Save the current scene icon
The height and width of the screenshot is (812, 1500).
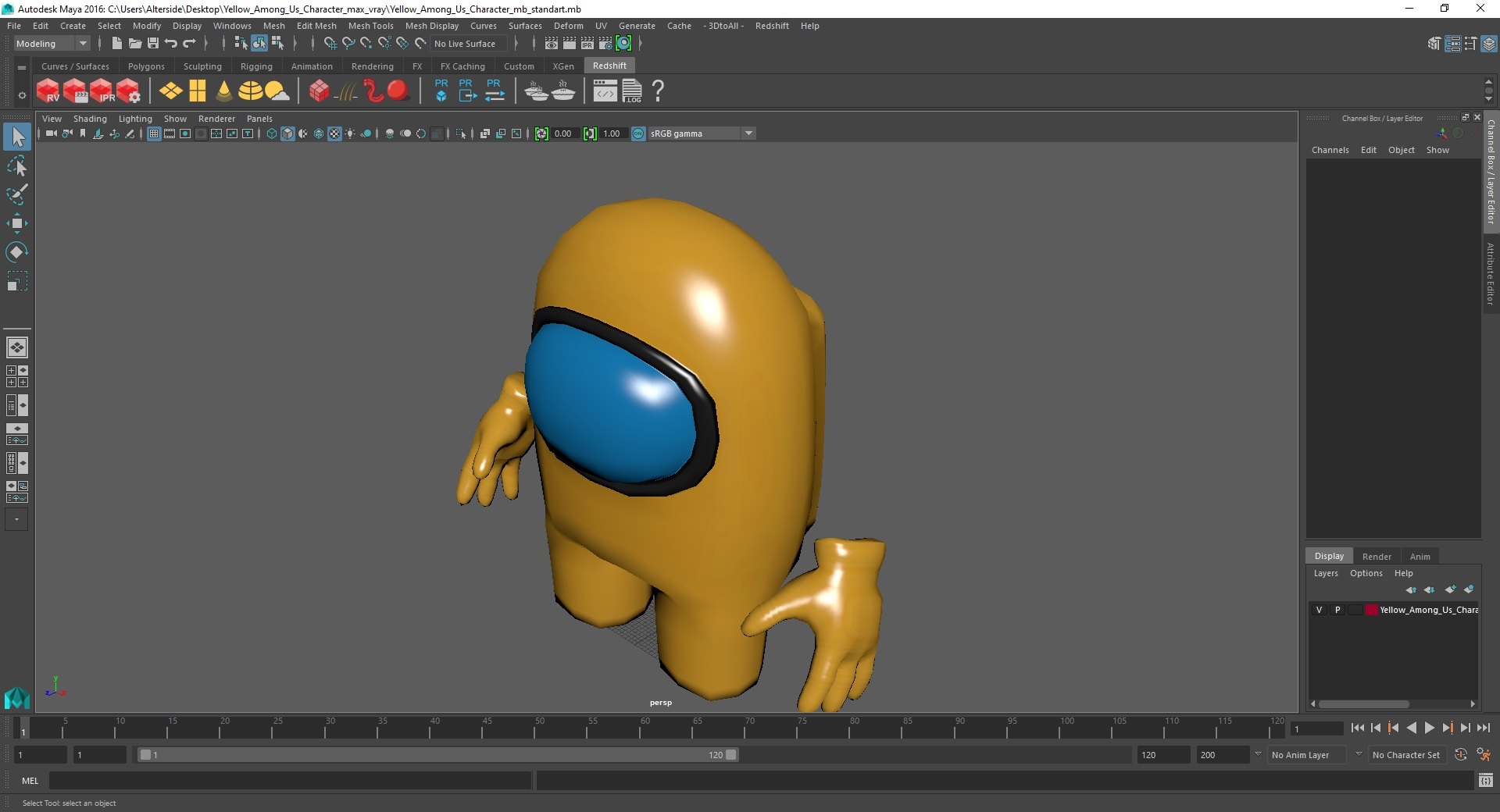coord(153,44)
